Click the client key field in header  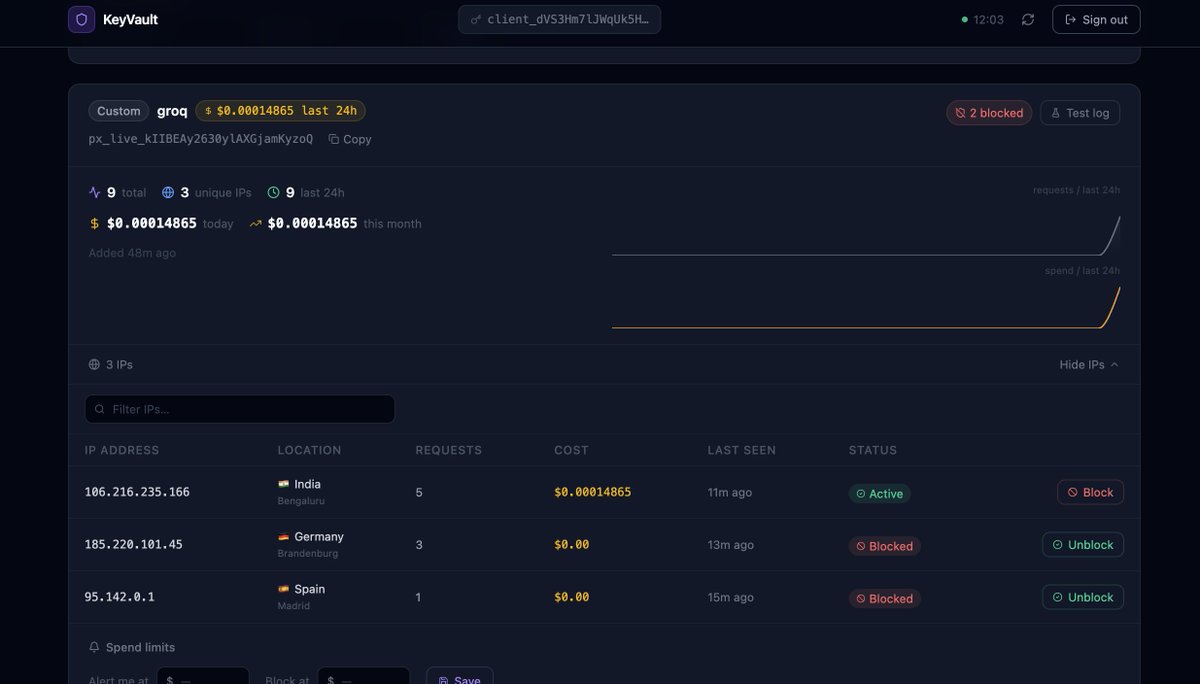[x=560, y=19]
